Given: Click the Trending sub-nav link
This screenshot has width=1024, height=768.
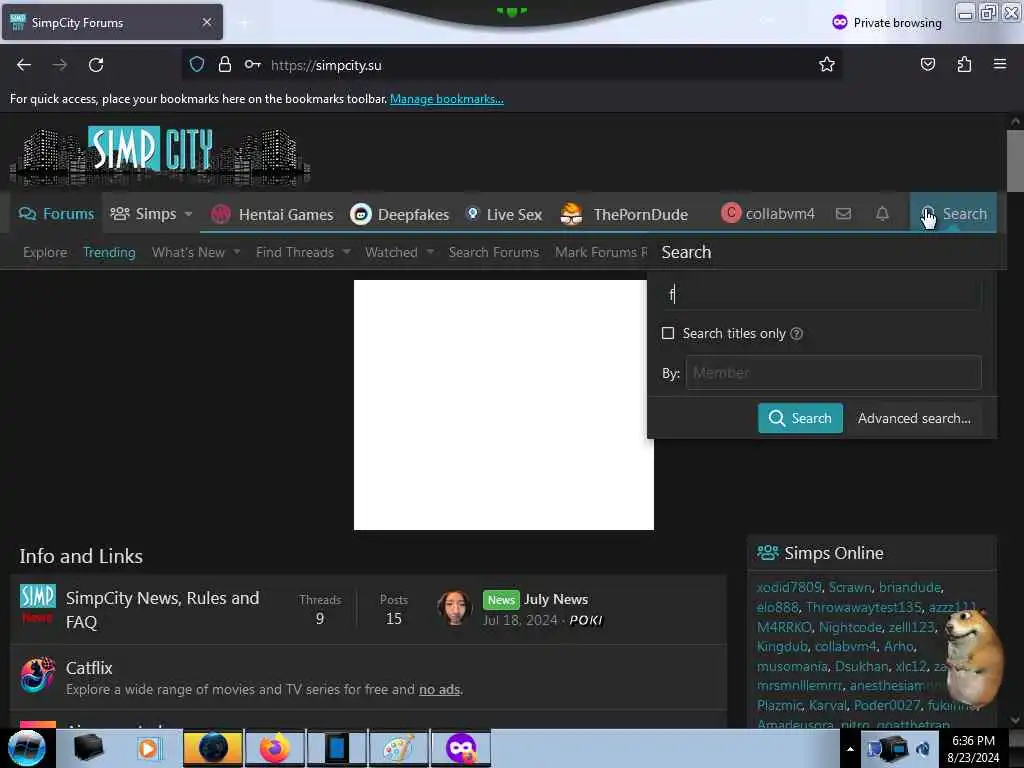Looking at the screenshot, I should pyautogui.click(x=109, y=252).
